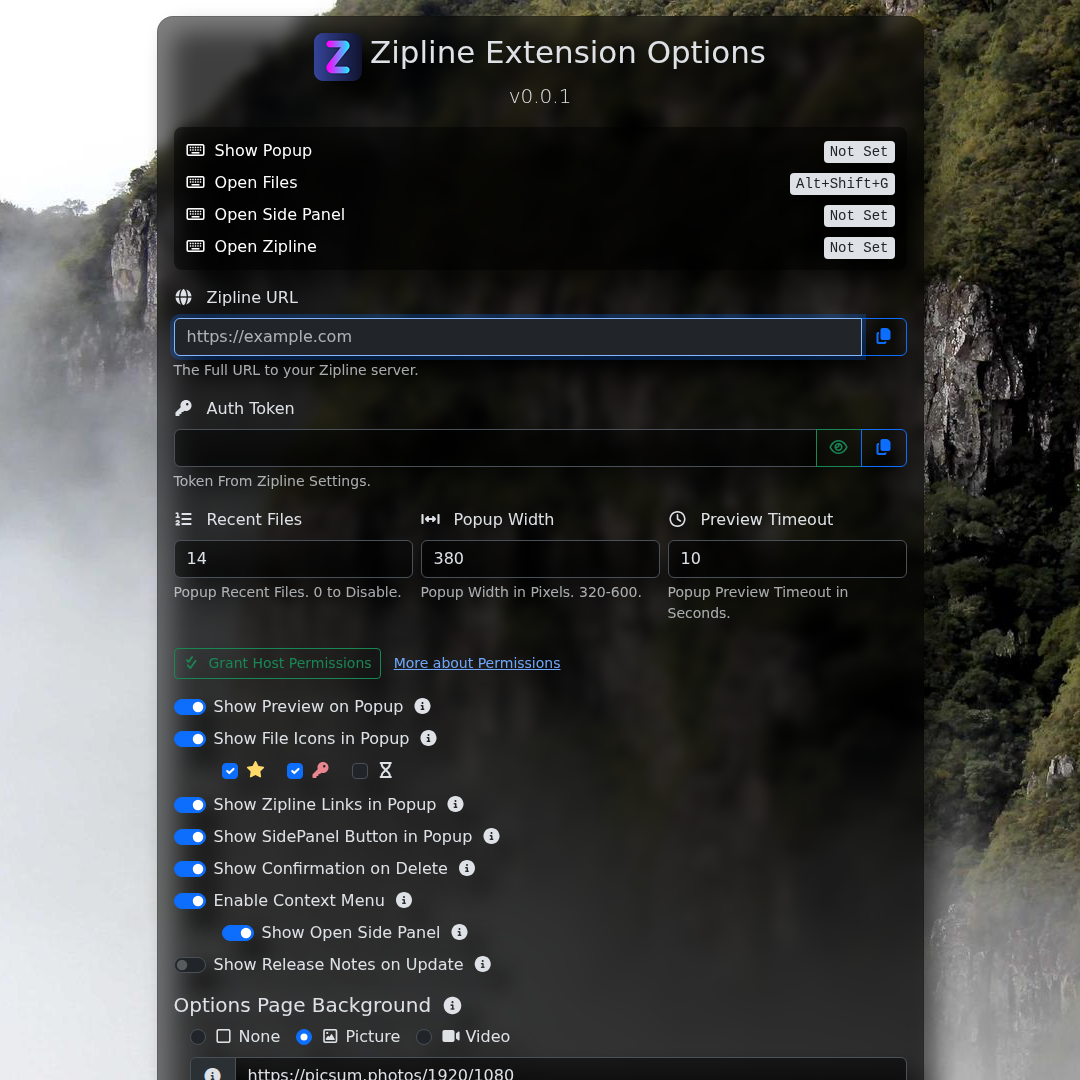The width and height of the screenshot is (1080, 1080).
Task: Check the hourglass file icon checkbox
Action: point(360,771)
